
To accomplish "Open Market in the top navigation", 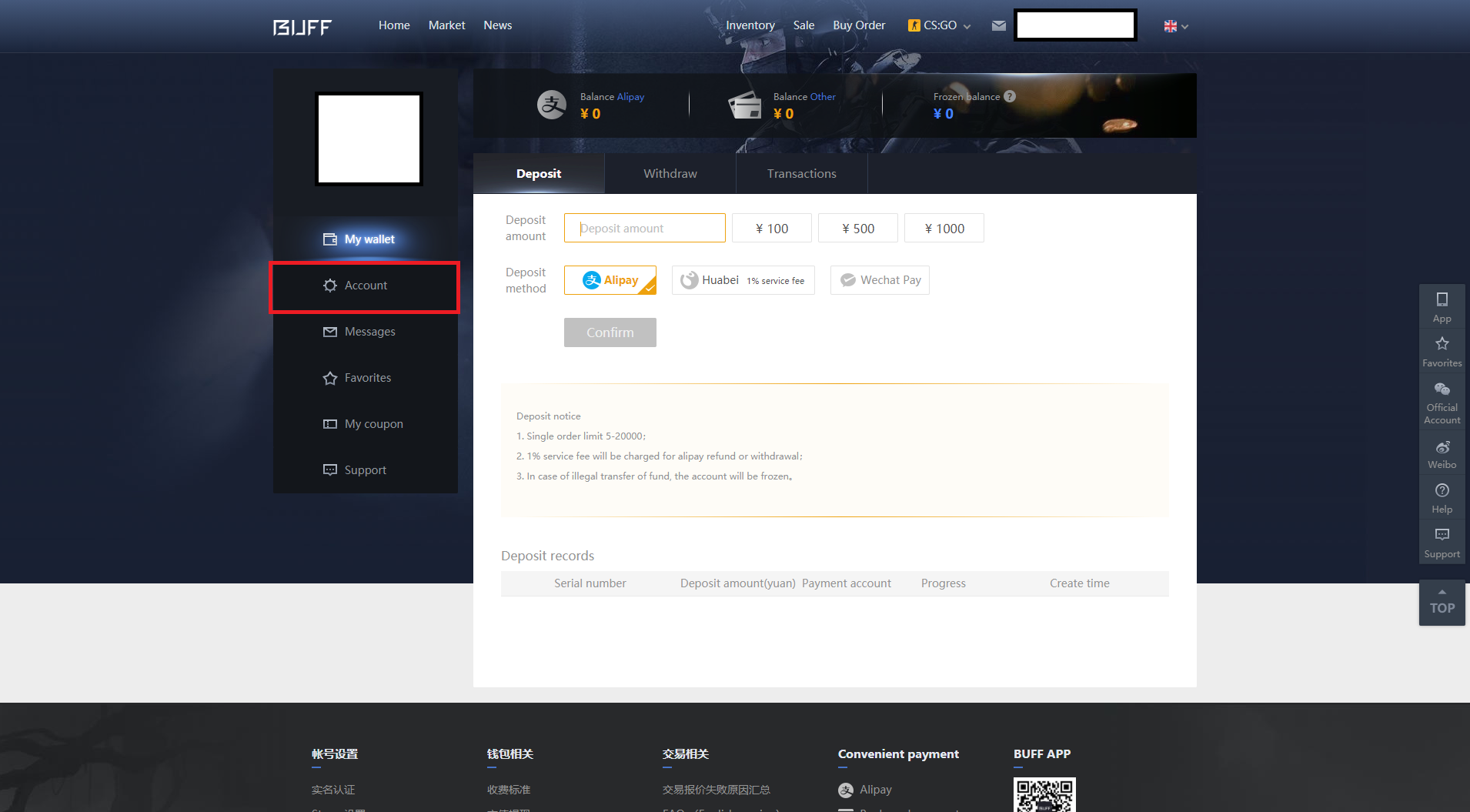I will [447, 25].
